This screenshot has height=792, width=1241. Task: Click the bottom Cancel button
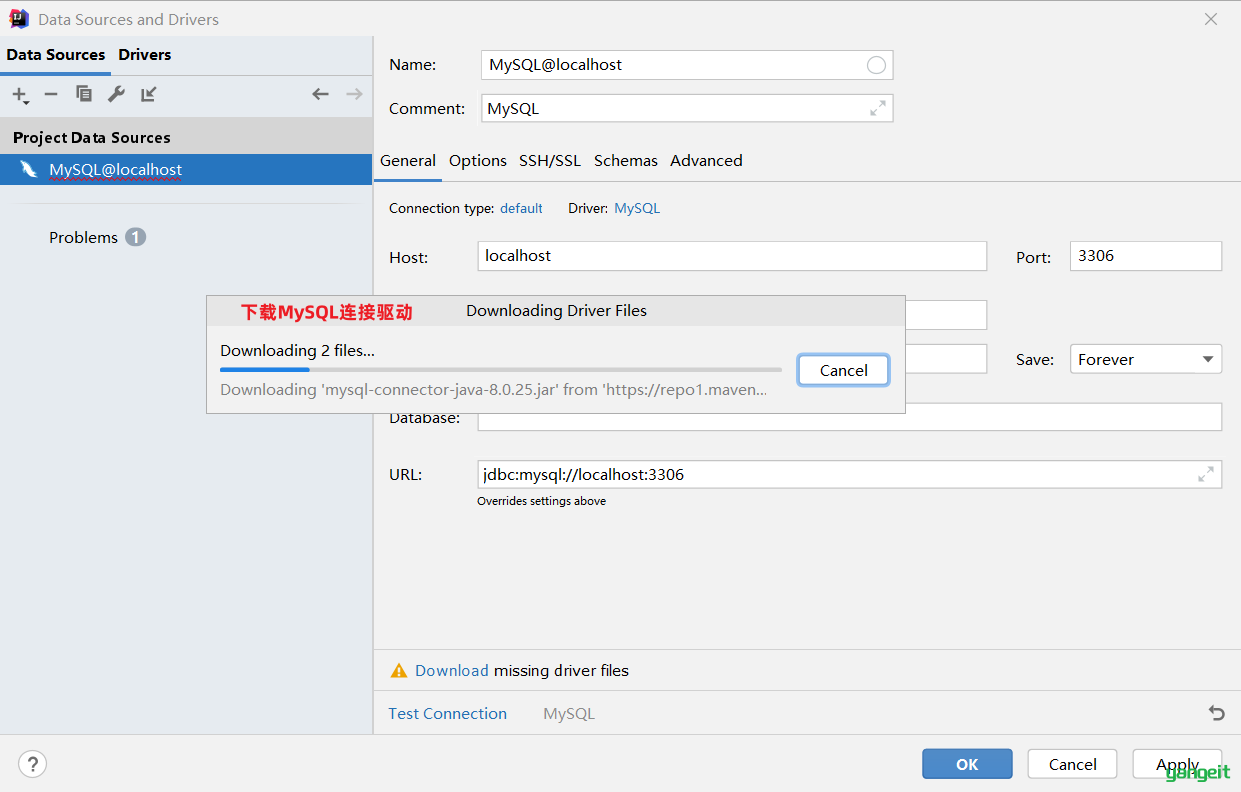(x=1072, y=764)
